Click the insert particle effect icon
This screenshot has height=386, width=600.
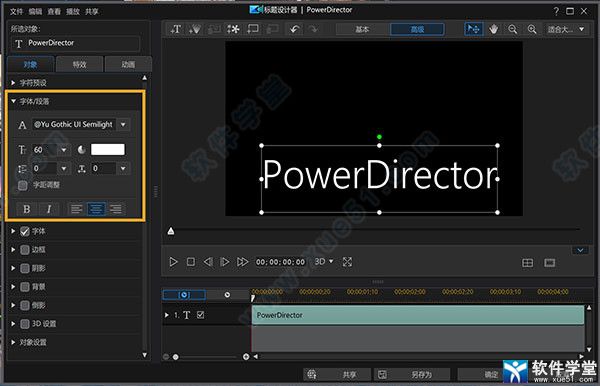[x=195, y=29]
